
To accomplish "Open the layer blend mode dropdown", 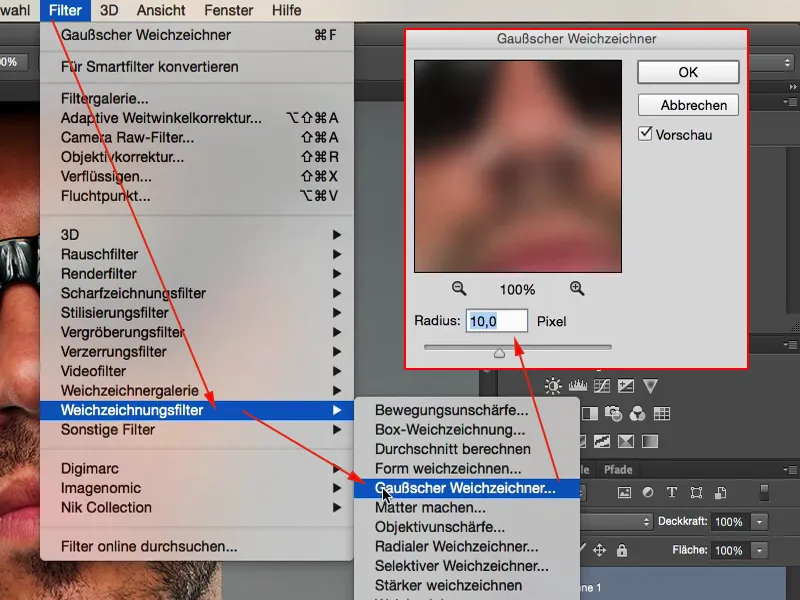I will click(617, 522).
